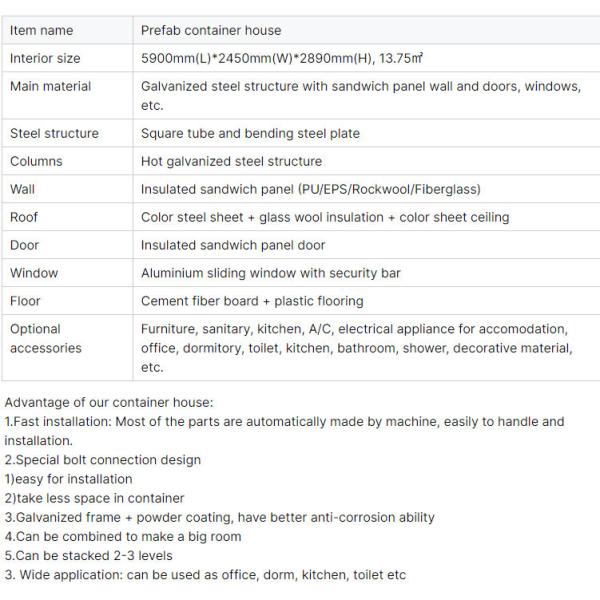This screenshot has height=600, width=600.
Task: Click the 'Main material' row label
Action: [50, 86]
